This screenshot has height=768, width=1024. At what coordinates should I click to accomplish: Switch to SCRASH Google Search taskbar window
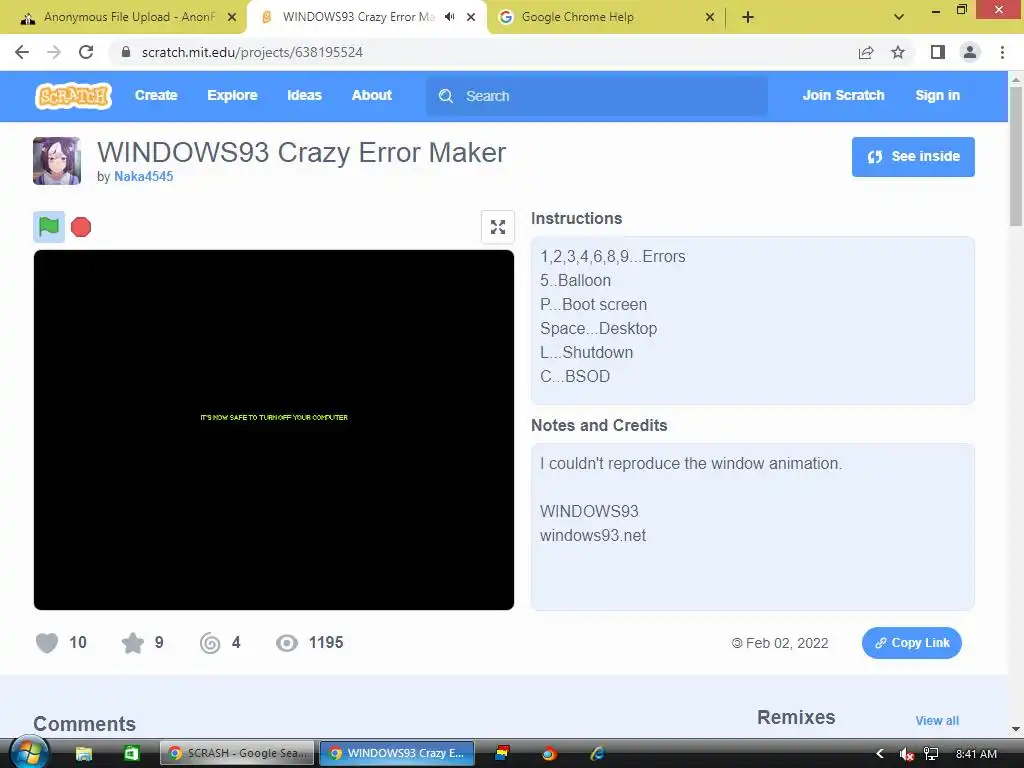(237, 754)
